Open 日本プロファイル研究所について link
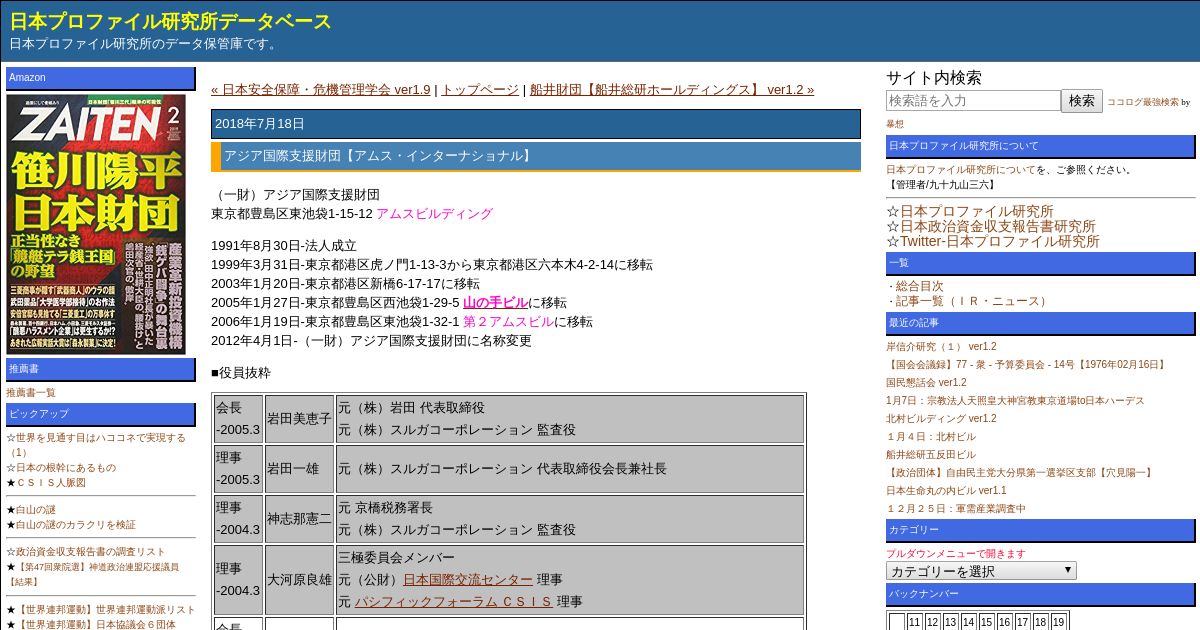Image resolution: width=1200 pixels, height=630 pixels. (x=961, y=170)
